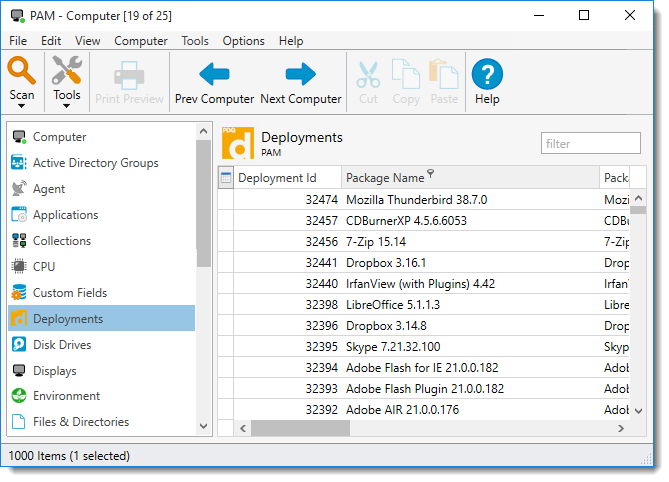
Task: Select Collections in the sidebar
Action: [x=102, y=241]
